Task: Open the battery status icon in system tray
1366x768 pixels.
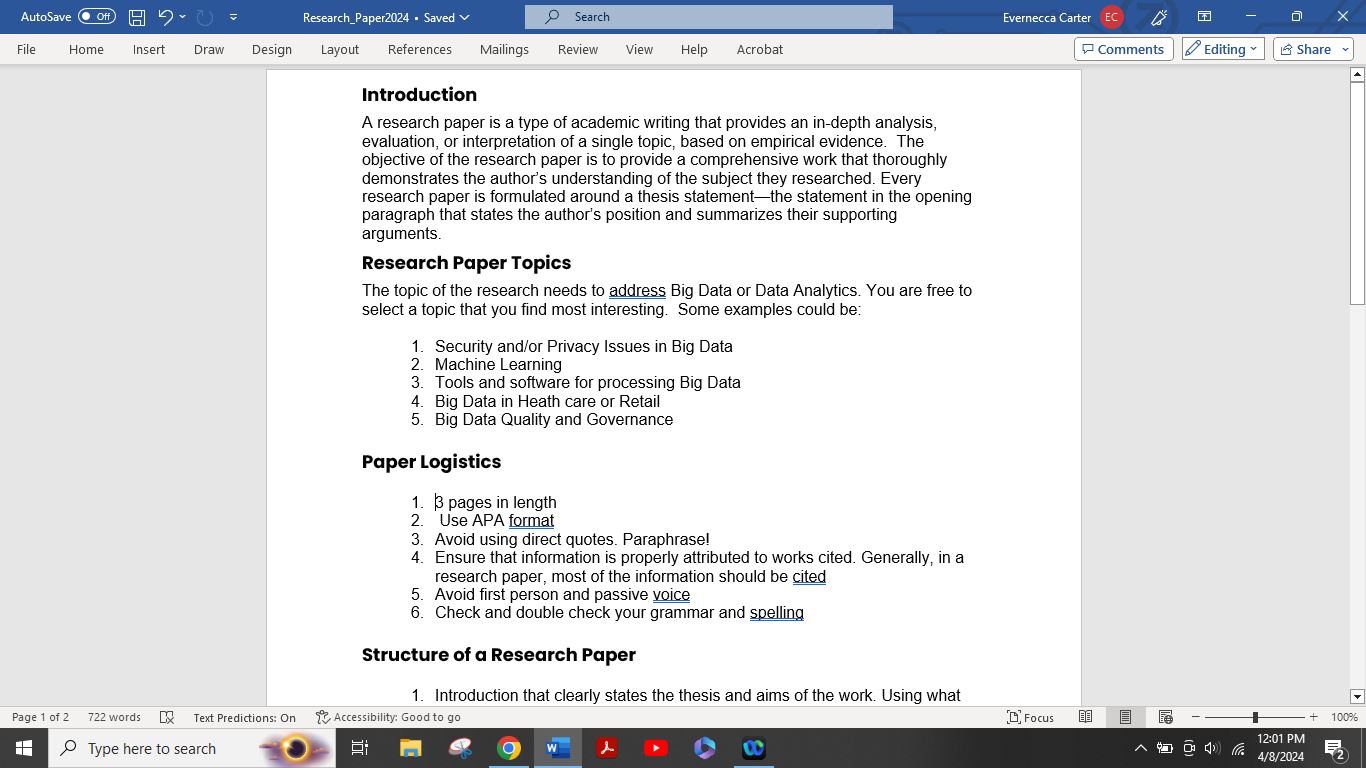Action: (x=1165, y=748)
